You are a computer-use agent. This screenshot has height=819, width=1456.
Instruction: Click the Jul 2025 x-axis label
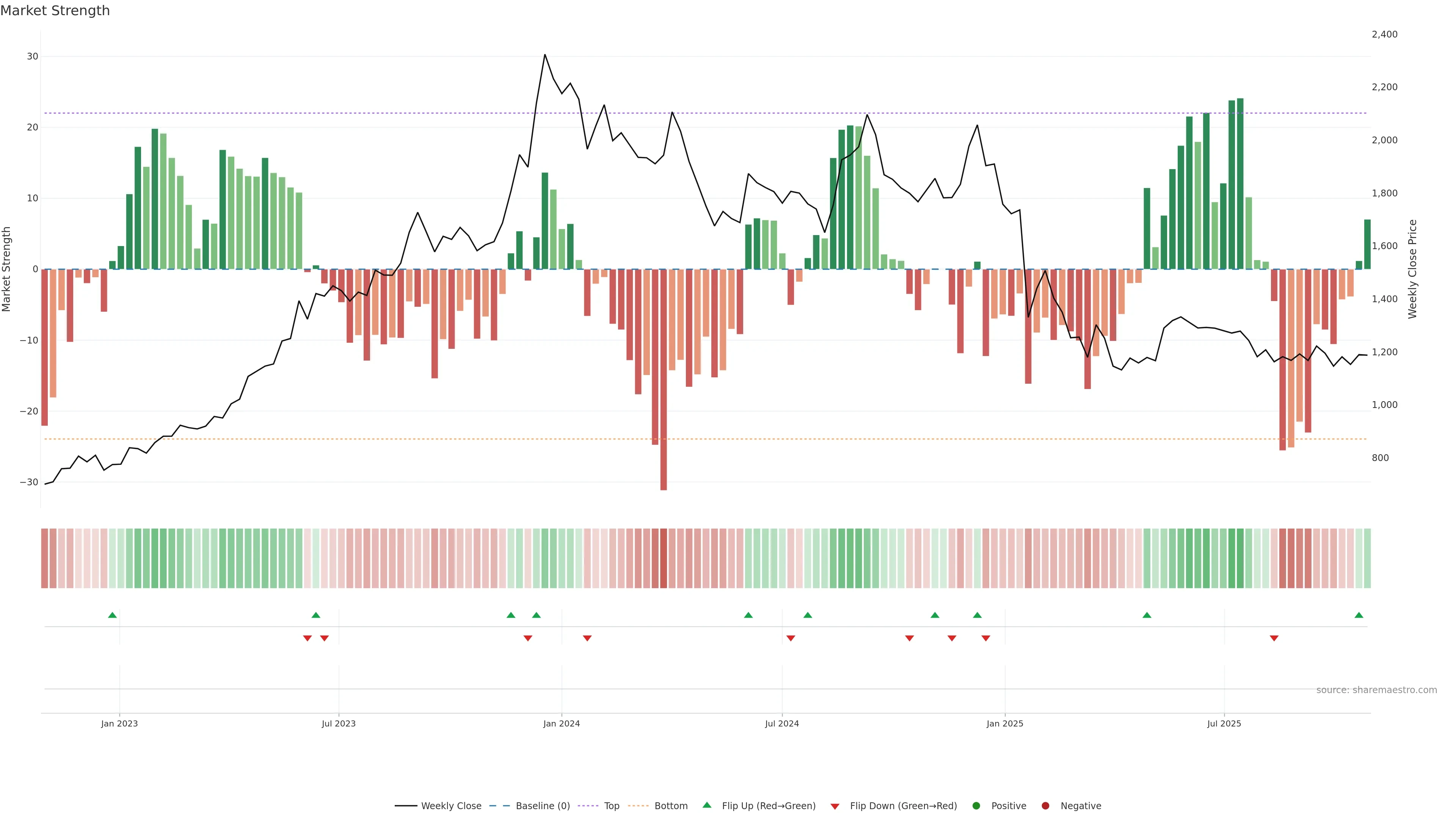tap(1224, 723)
